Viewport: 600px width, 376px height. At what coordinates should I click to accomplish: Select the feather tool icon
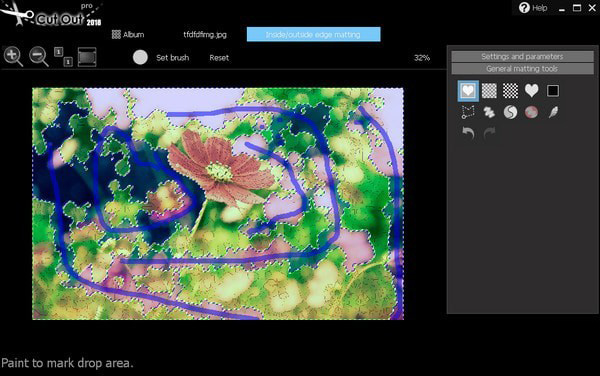(553, 112)
